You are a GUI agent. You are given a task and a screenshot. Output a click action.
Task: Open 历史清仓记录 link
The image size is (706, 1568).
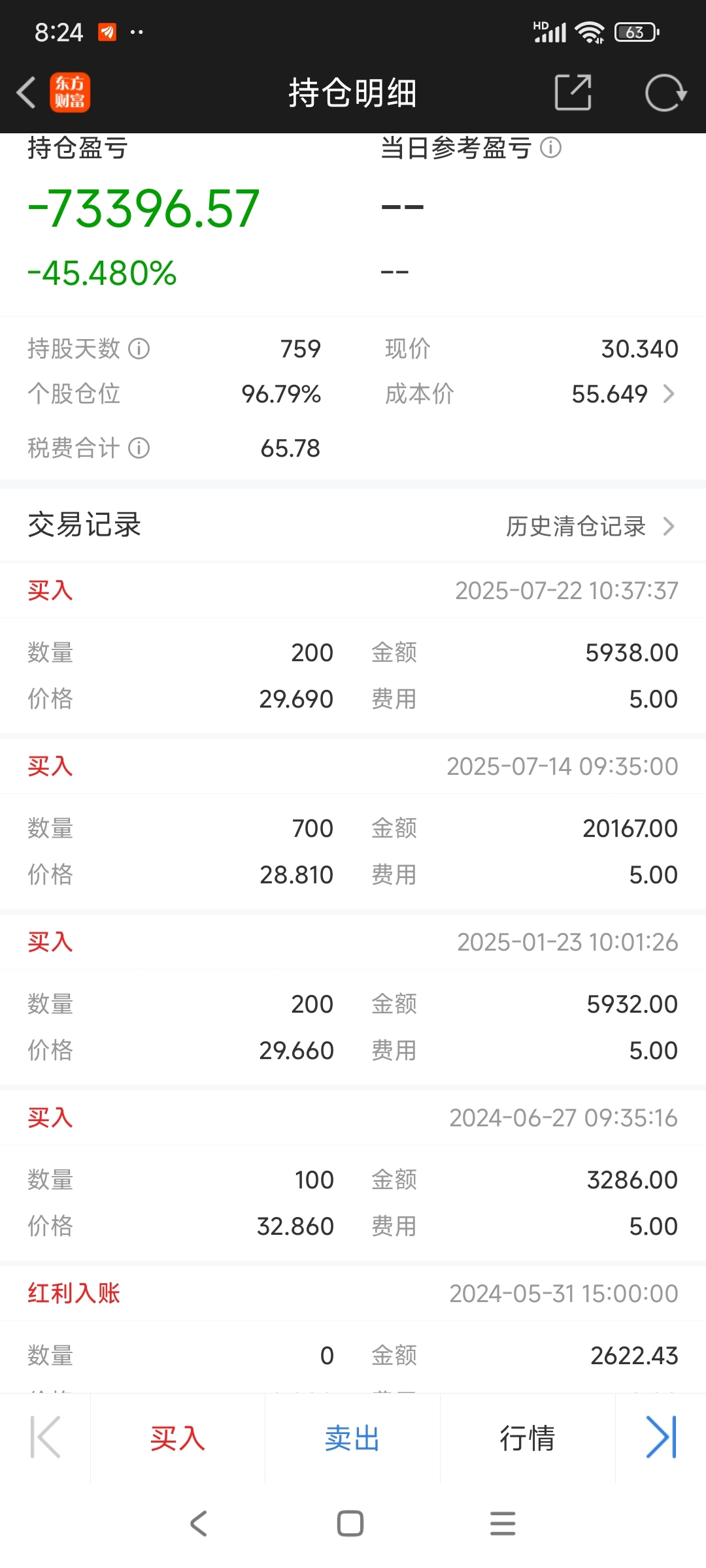click(x=575, y=526)
